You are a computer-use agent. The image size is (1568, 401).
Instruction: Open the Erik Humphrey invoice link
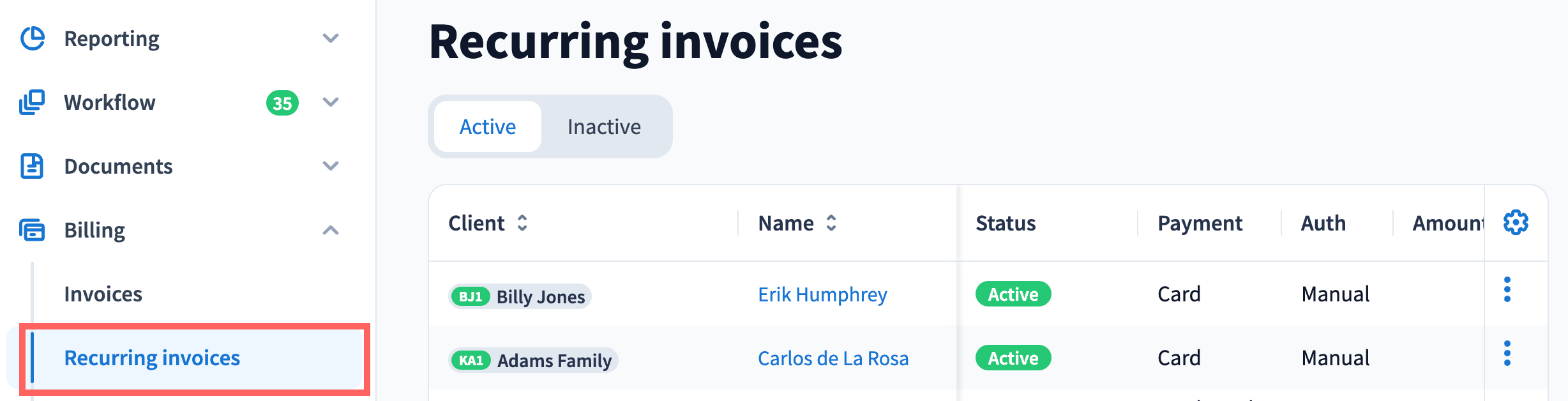pos(822,294)
